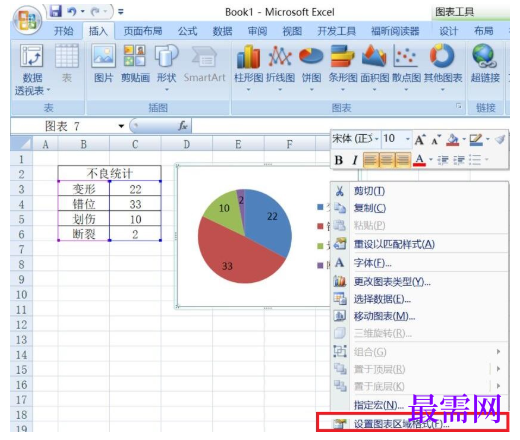Open the bullets dropdown in mini toolbar

pos(486,160)
